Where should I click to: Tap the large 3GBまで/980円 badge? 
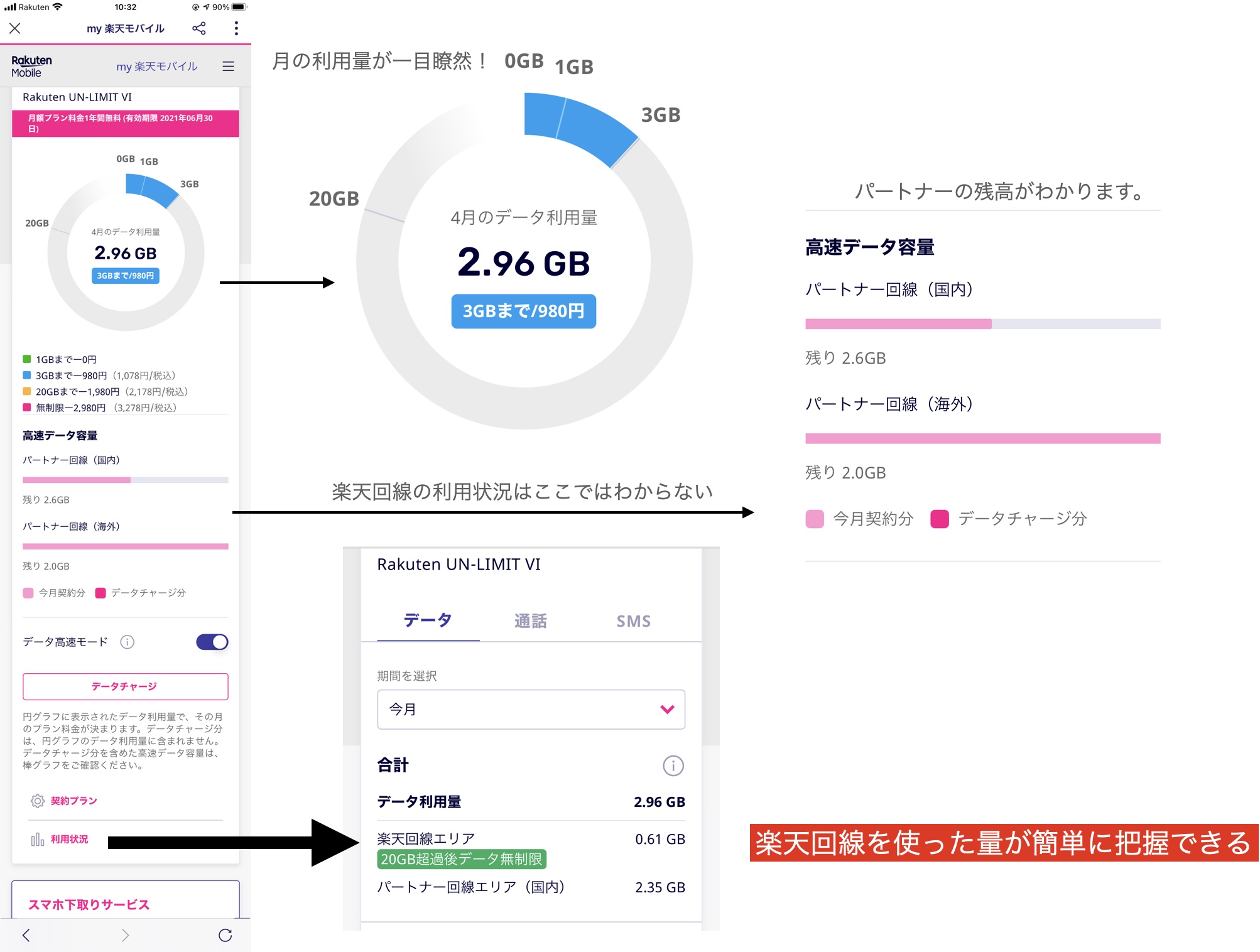pyautogui.click(x=524, y=311)
